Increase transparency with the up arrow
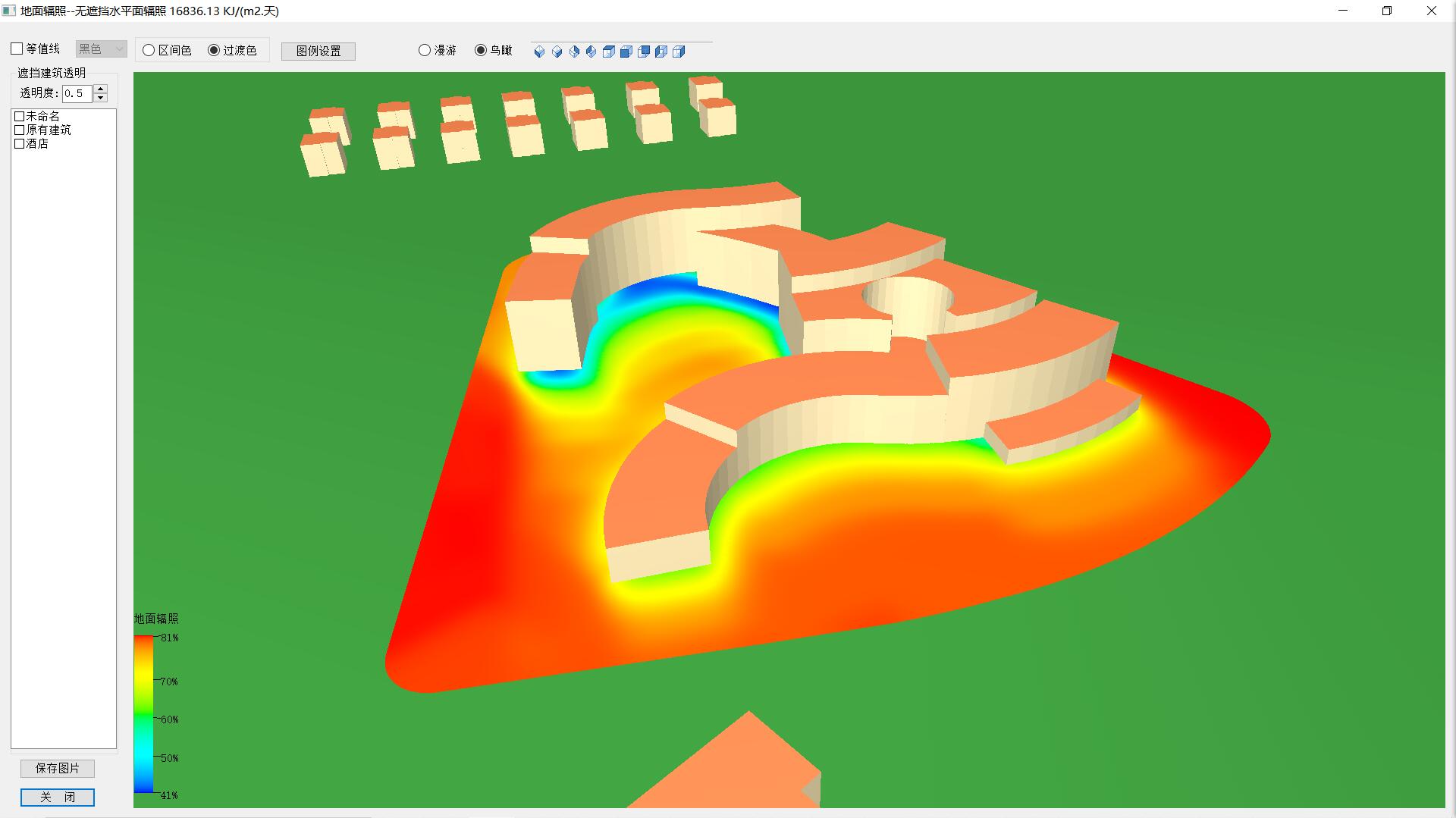The height and width of the screenshot is (818, 1456). coord(101,89)
